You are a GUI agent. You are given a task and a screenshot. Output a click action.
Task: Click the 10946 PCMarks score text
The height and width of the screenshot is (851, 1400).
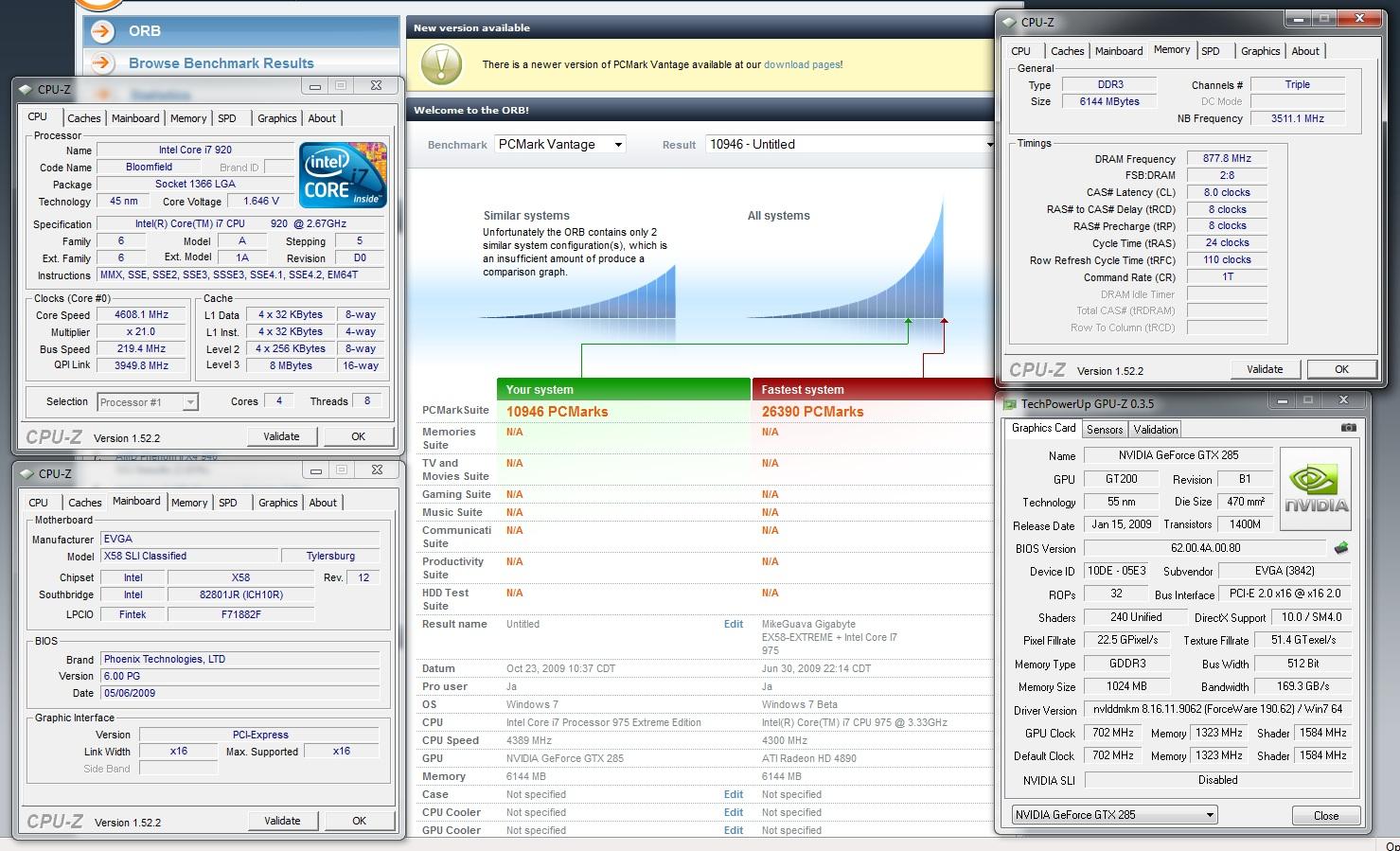(x=557, y=412)
